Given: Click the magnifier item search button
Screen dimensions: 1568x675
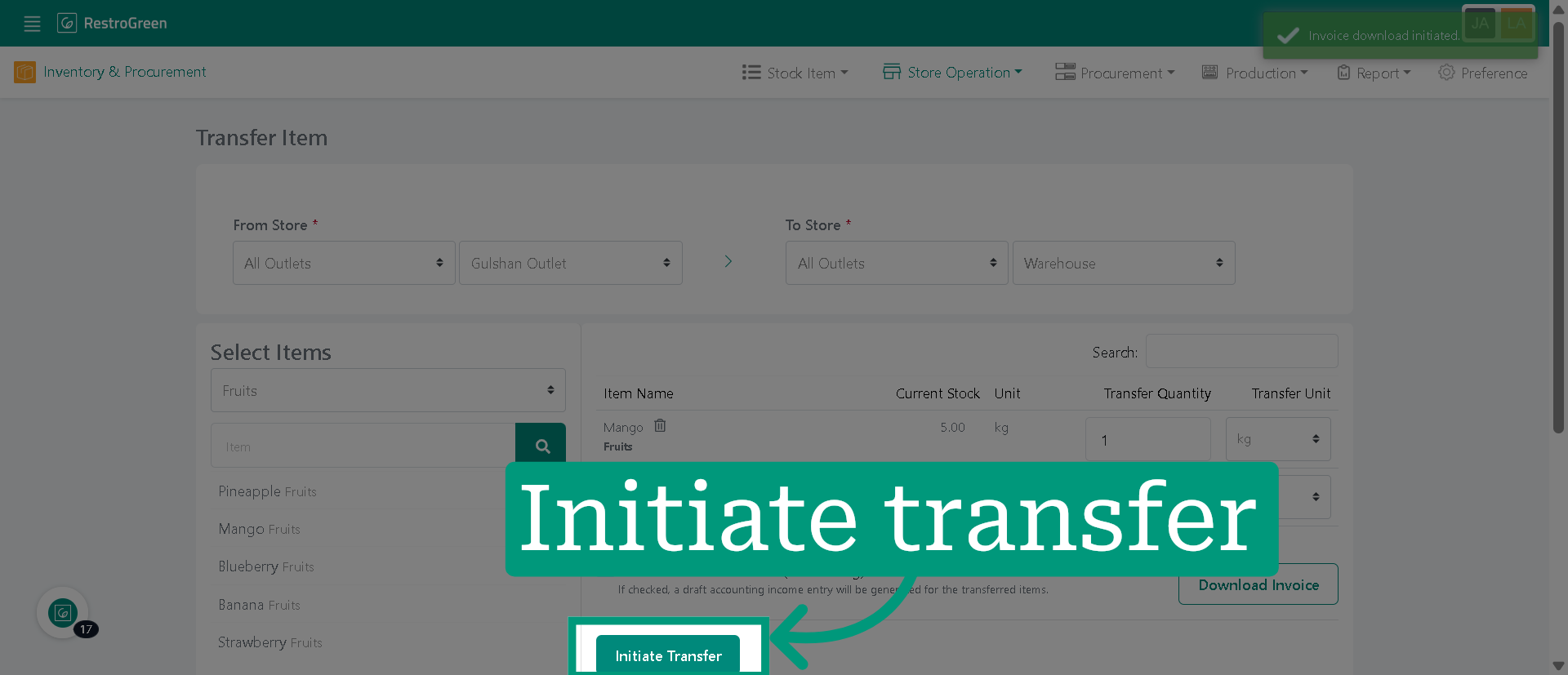Looking at the screenshot, I should [541, 446].
